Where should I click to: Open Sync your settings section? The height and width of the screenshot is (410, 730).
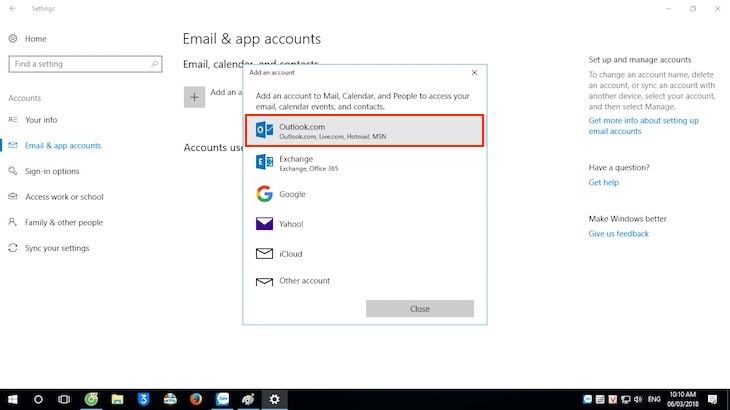(x=57, y=248)
